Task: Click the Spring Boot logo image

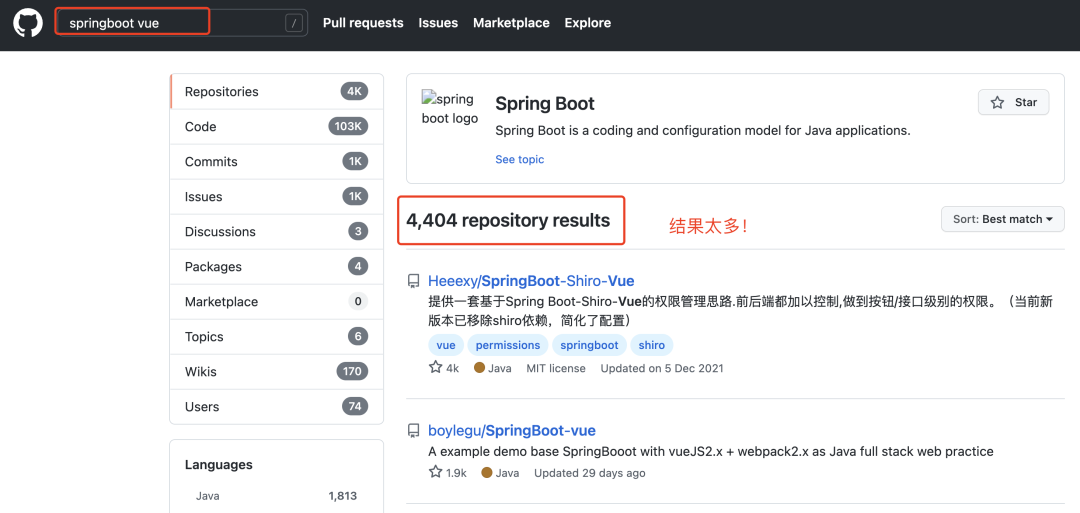Action: (450, 109)
